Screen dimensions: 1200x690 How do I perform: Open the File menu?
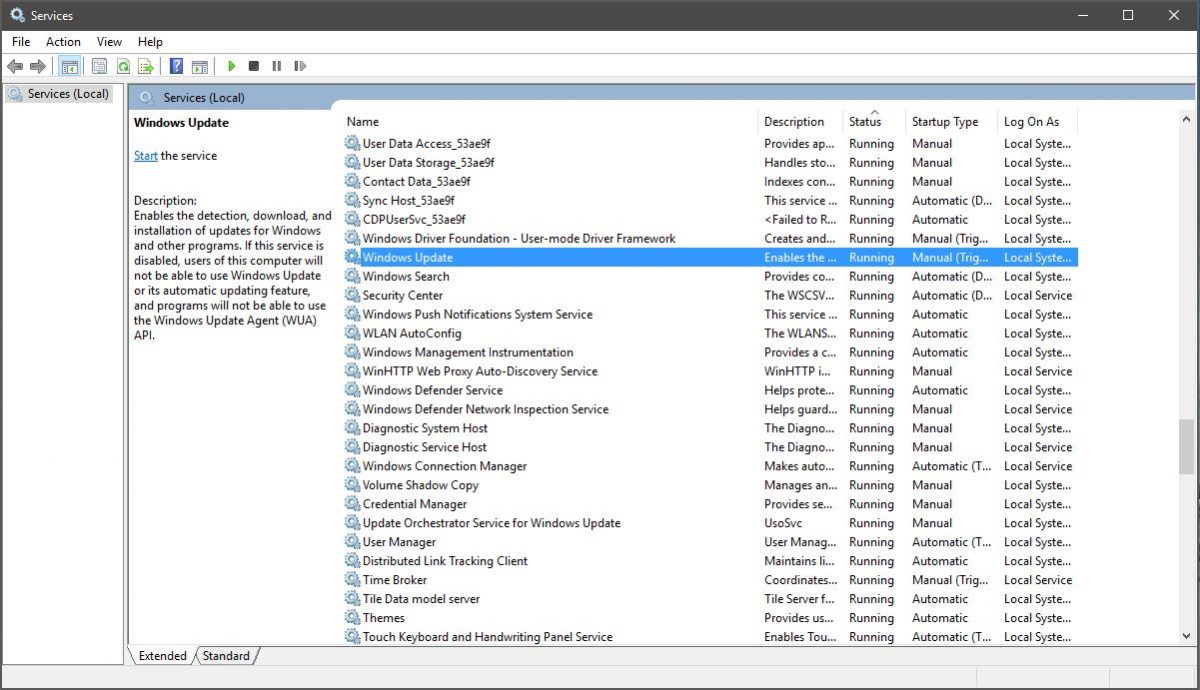tap(20, 41)
